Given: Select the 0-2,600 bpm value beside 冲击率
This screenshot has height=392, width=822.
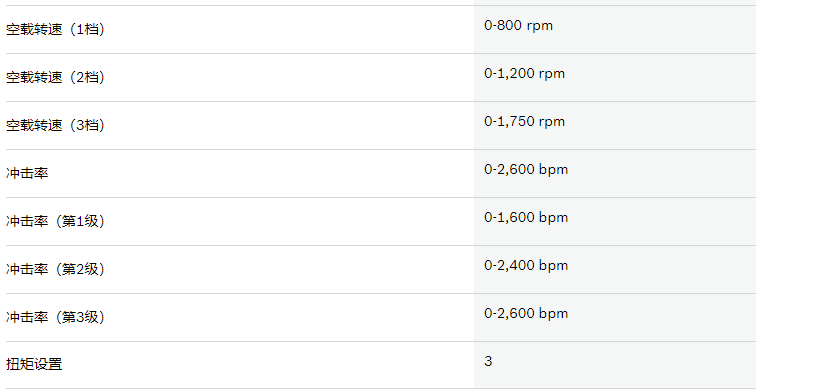Looking at the screenshot, I should (526, 169).
